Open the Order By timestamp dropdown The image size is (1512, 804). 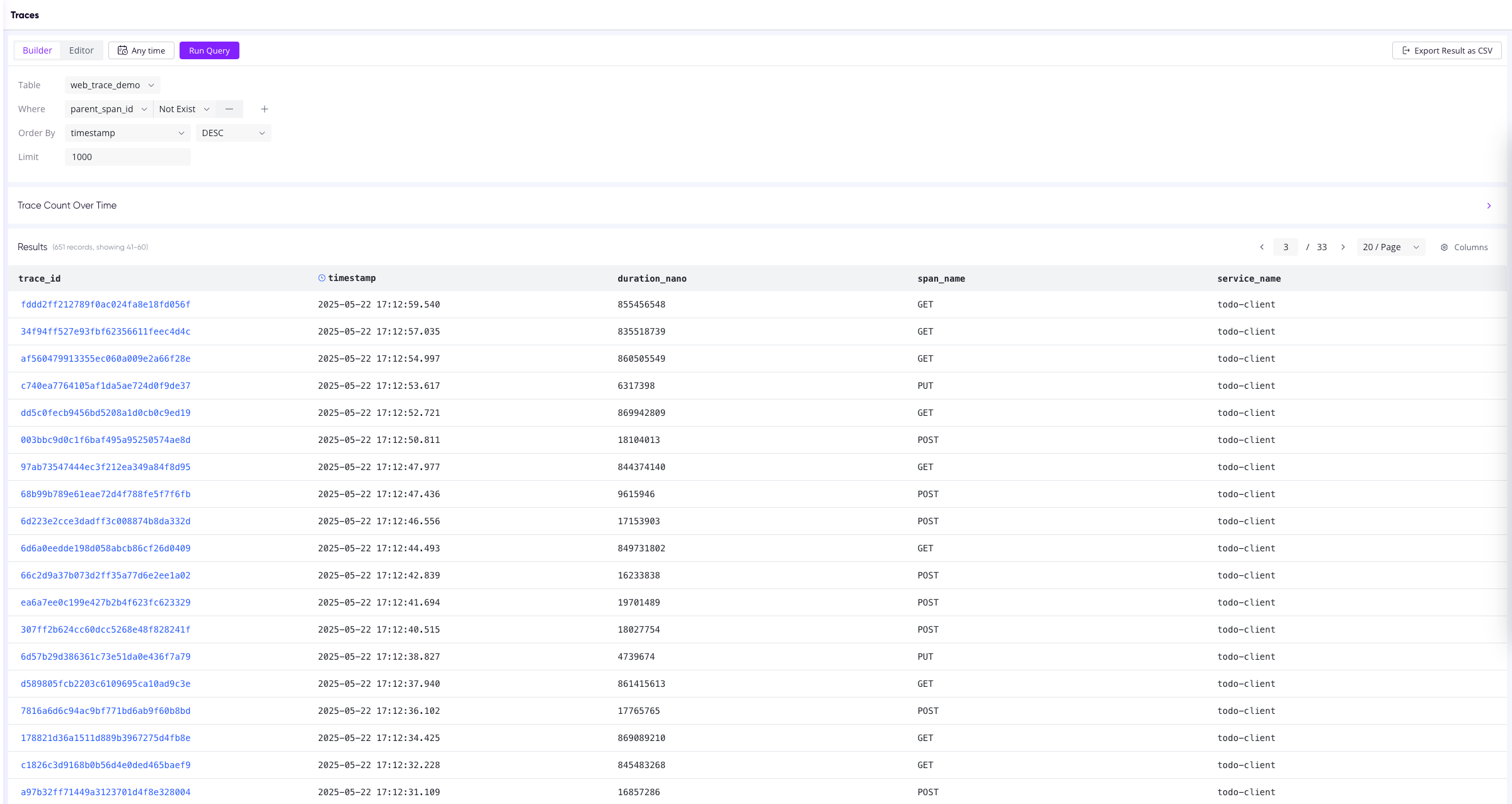tap(127, 133)
